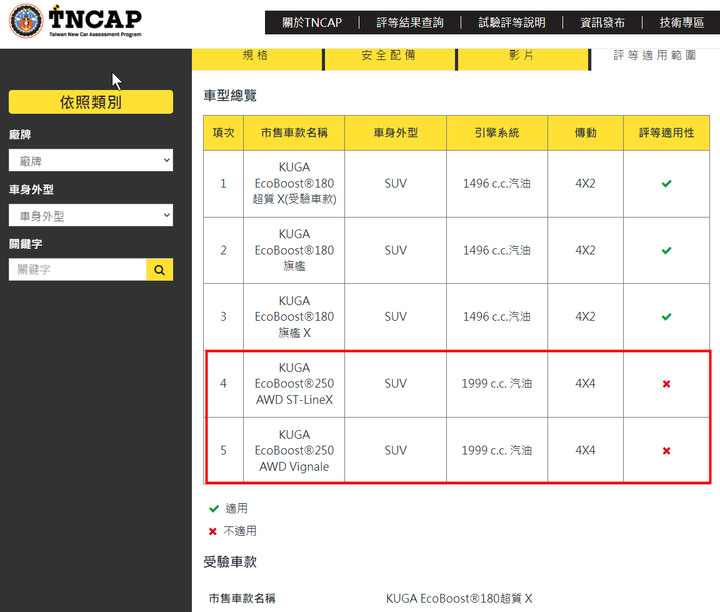
Task: Click KUGA EcoBoost®250 AWD Vignale cell
Action: coord(294,451)
